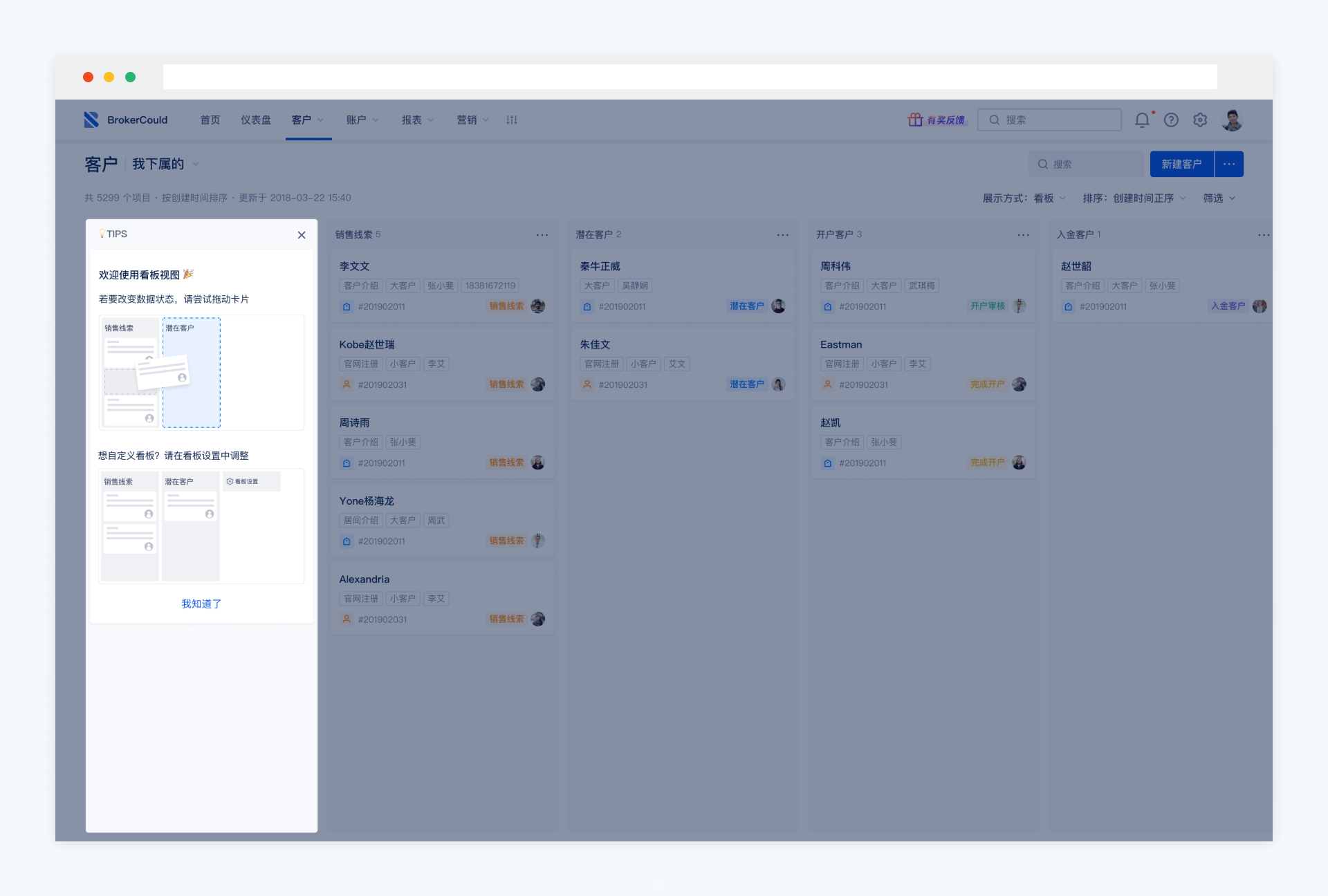Click the person icon on Alexandria card
The height and width of the screenshot is (896, 1328).
pyautogui.click(x=347, y=619)
